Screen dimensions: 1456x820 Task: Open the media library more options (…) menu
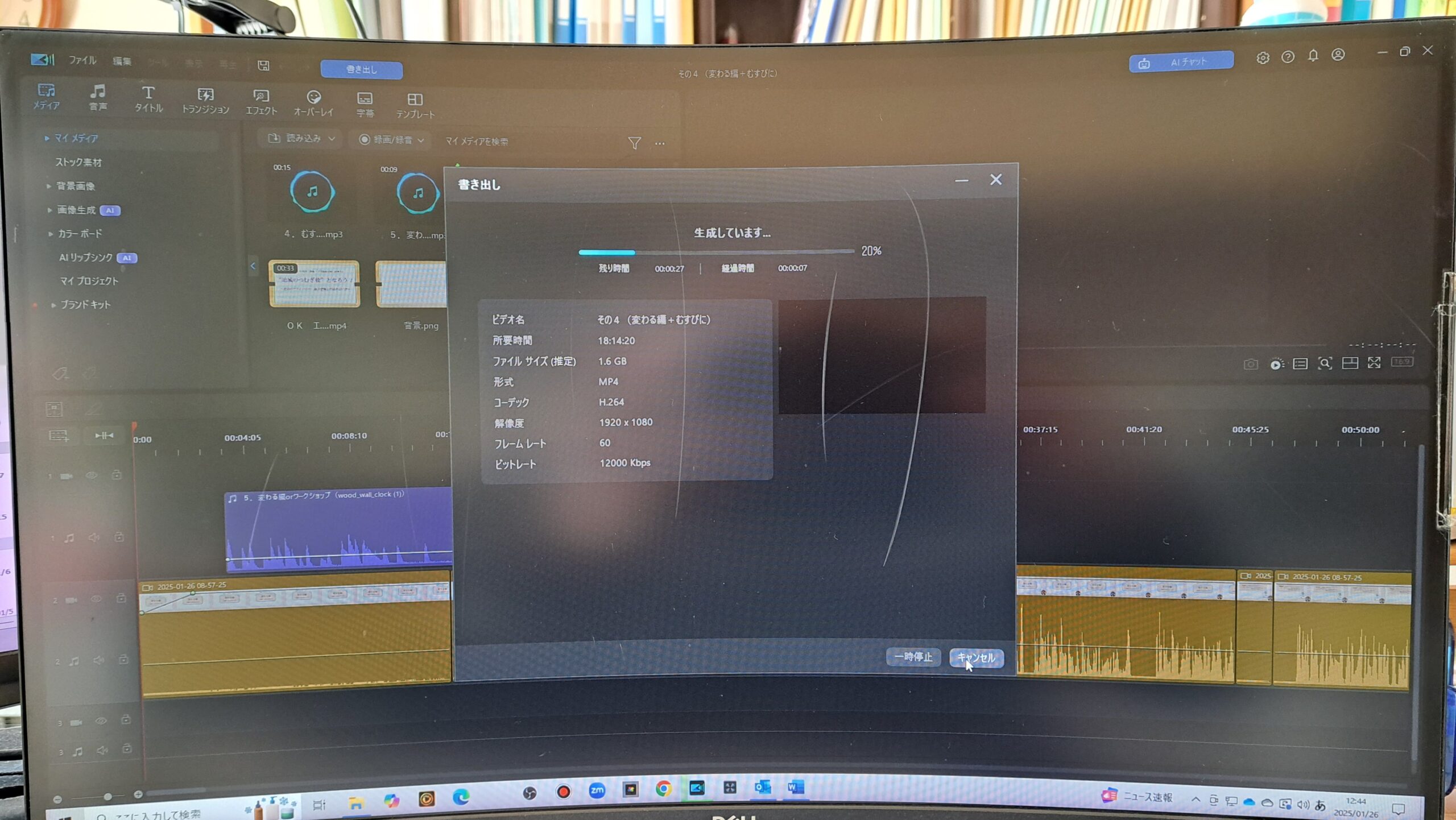point(660,143)
